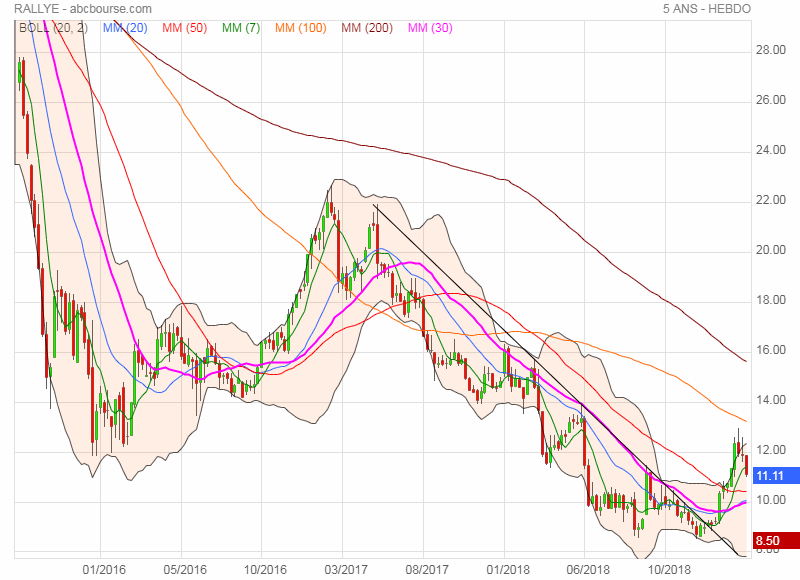Click the 26.00 price axis label
800x580 pixels.
pos(770,100)
